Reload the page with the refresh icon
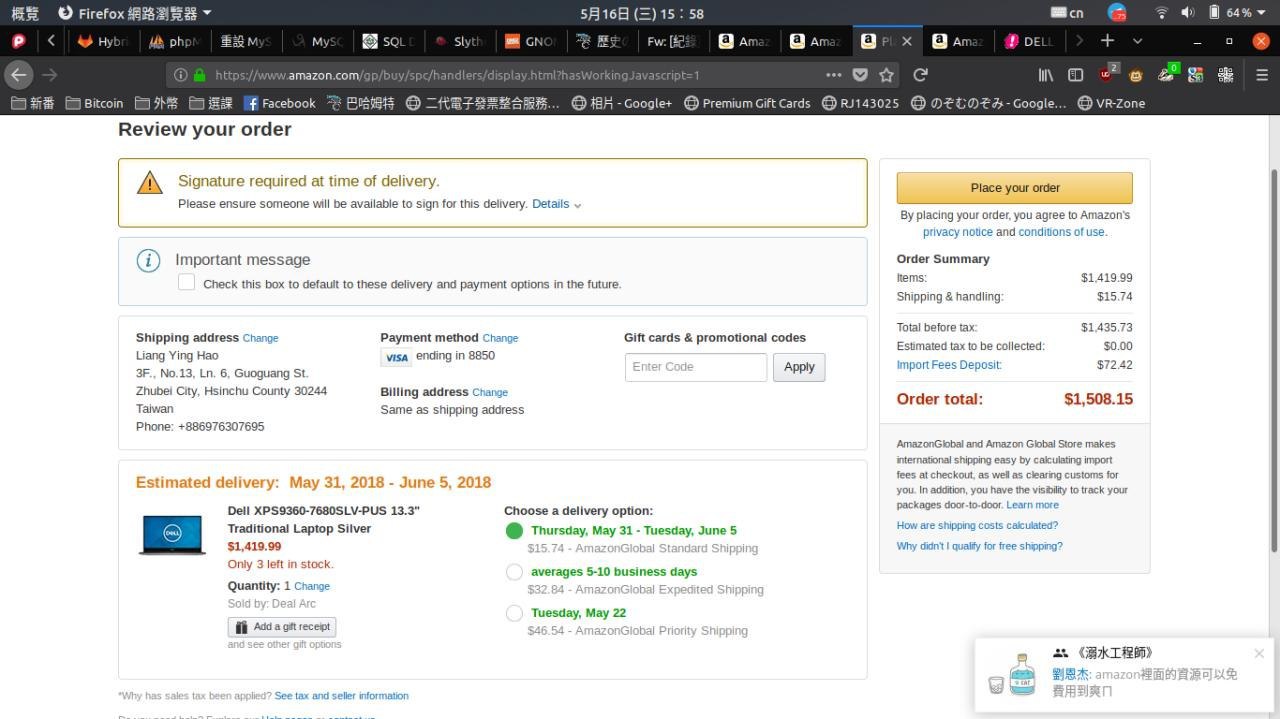Image resolution: width=1280 pixels, height=719 pixels. pos(921,75)
